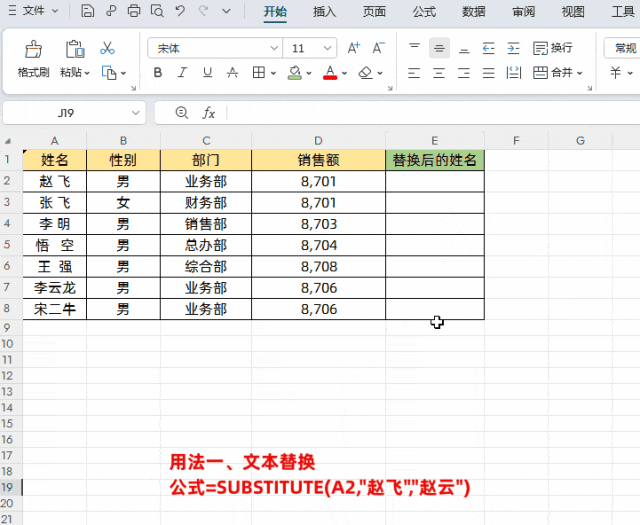Screen dimensions: 640x525
Task: Click the share link icon
Action: (111, 11)
